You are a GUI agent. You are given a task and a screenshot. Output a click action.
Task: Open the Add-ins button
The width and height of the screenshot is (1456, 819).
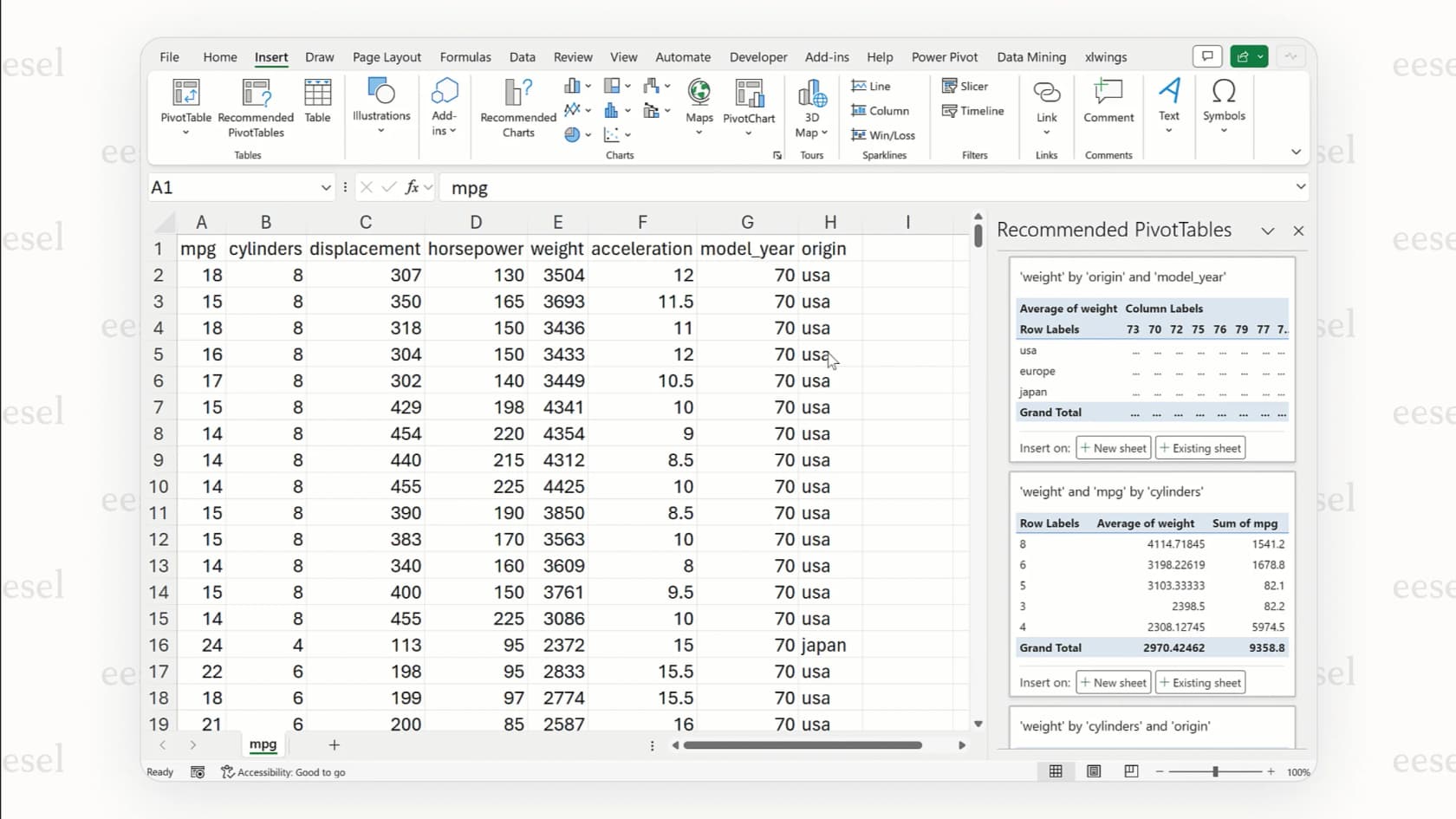coord(444,106)
